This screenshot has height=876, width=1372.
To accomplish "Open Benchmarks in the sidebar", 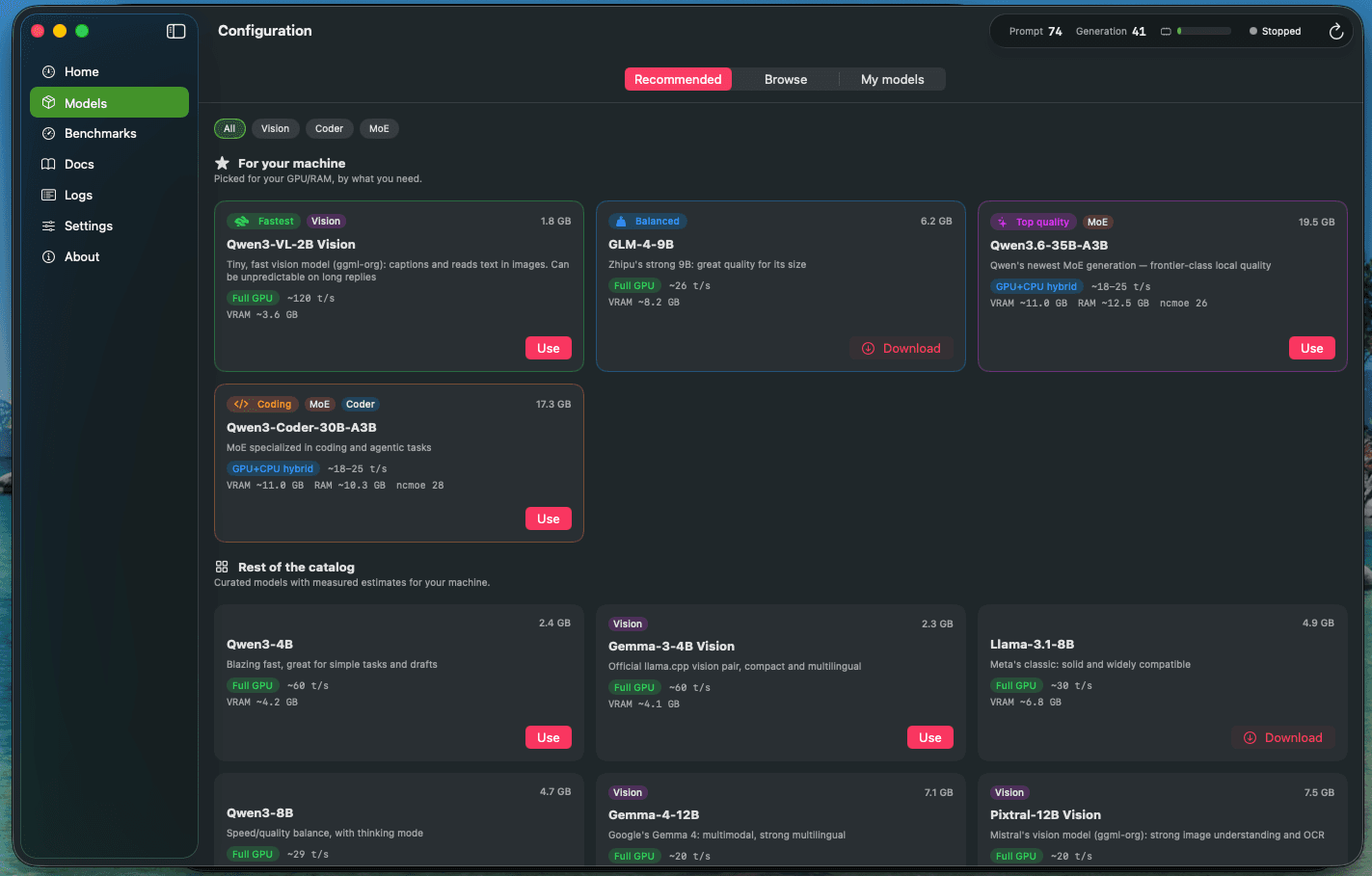I will 109,133.
